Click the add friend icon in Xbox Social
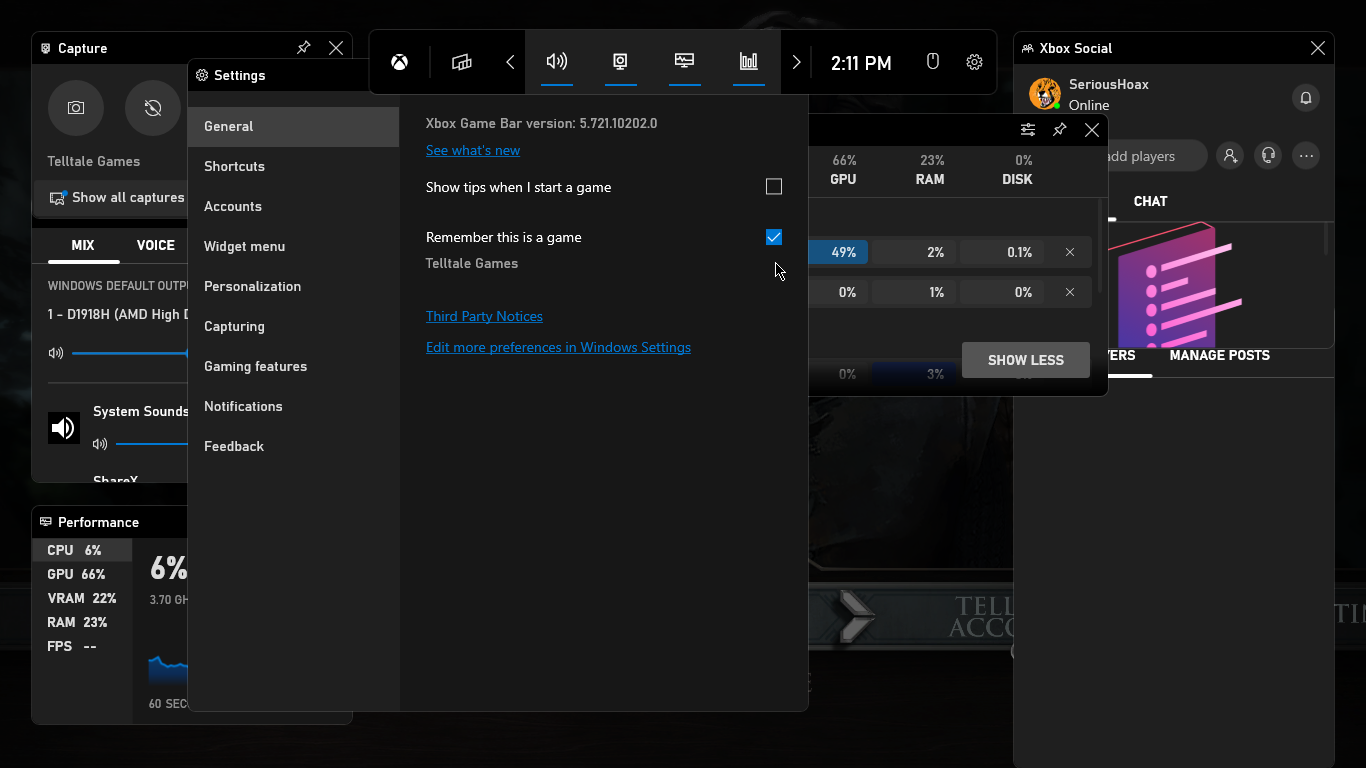This screenshot has width=1366, height=768. [1230, 156]
